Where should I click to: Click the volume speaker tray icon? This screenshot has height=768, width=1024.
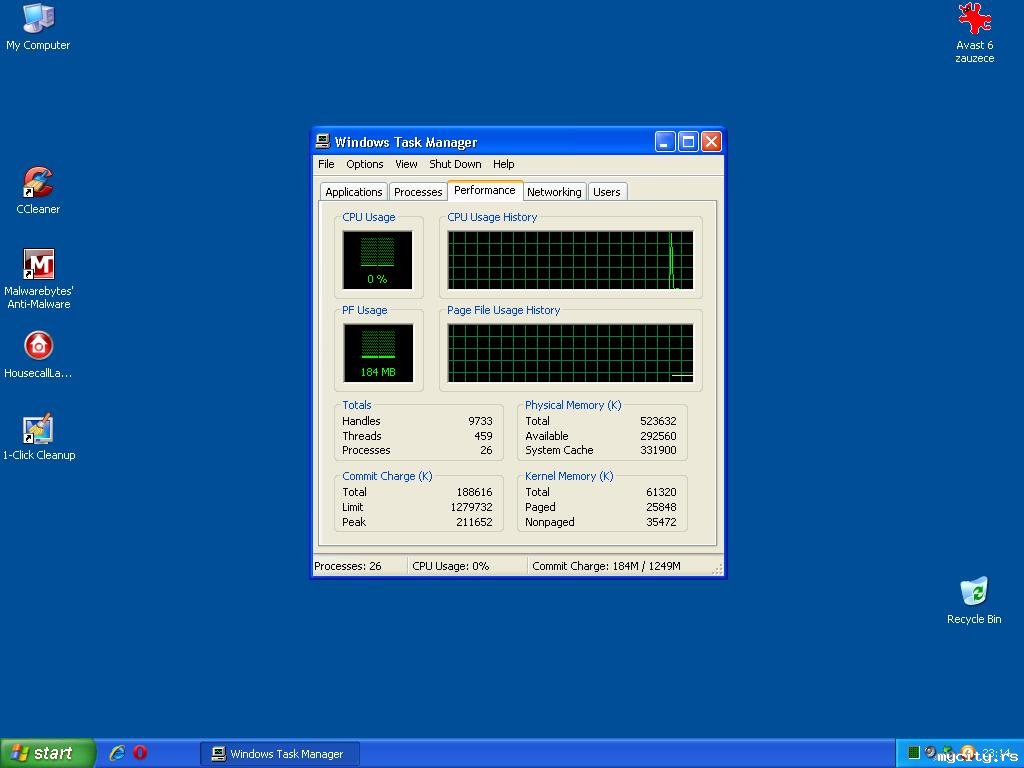coord(931,752)
